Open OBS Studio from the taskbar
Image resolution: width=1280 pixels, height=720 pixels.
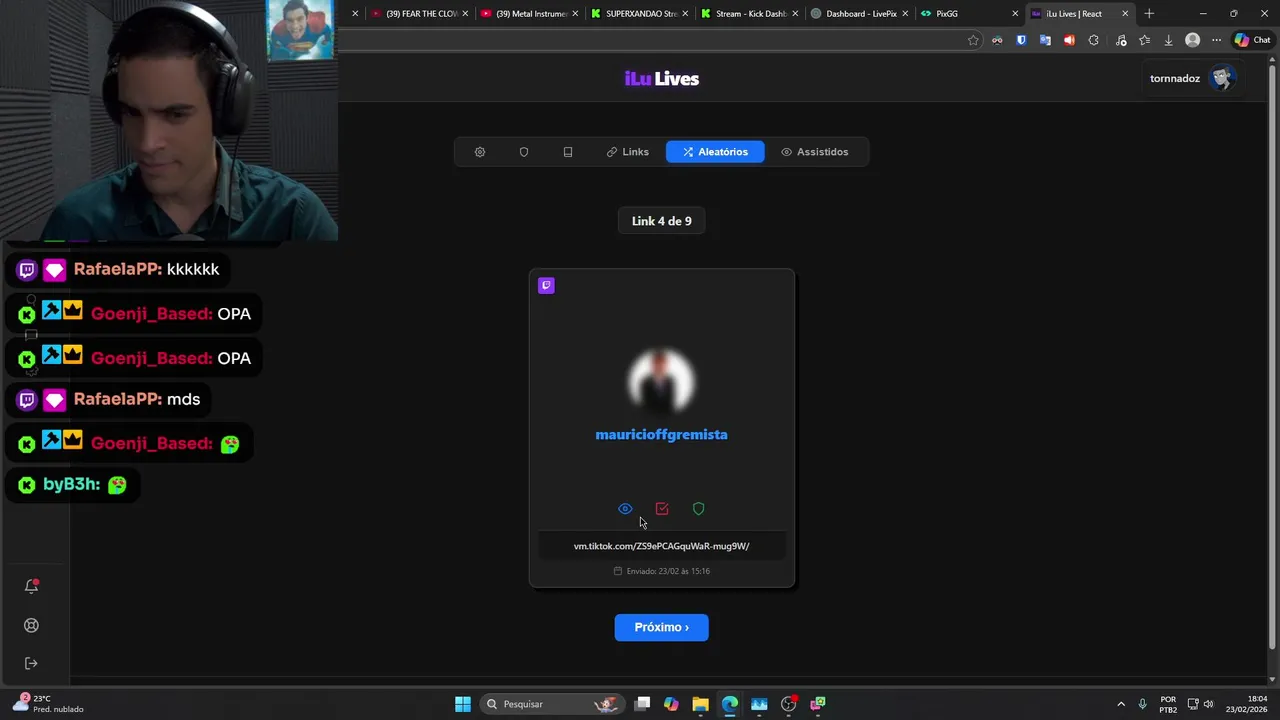point(788,704)
